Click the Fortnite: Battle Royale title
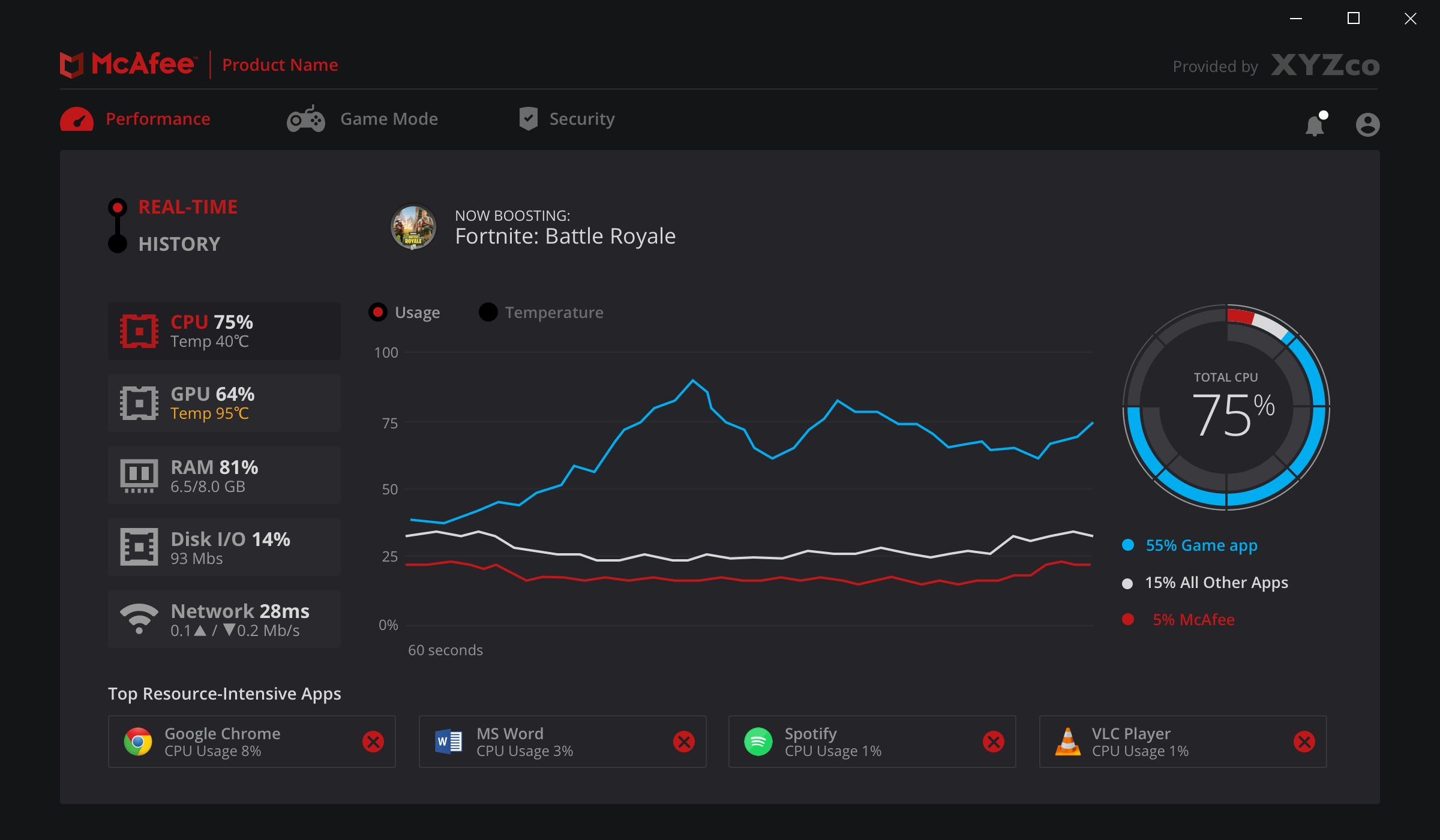Viewport: 1440px width, 840px height. [x=565, y=236]
